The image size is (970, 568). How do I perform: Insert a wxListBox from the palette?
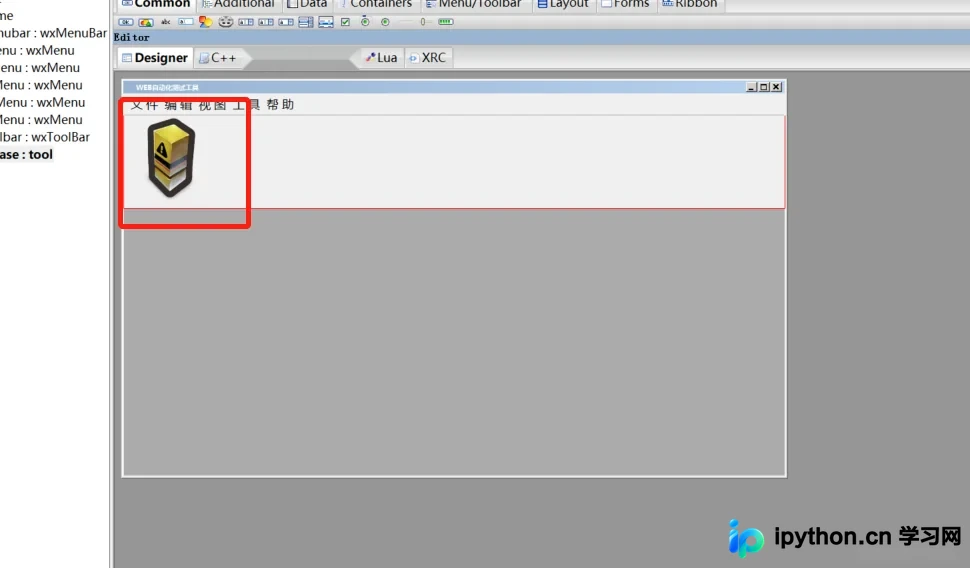click(x=306, y=22)
